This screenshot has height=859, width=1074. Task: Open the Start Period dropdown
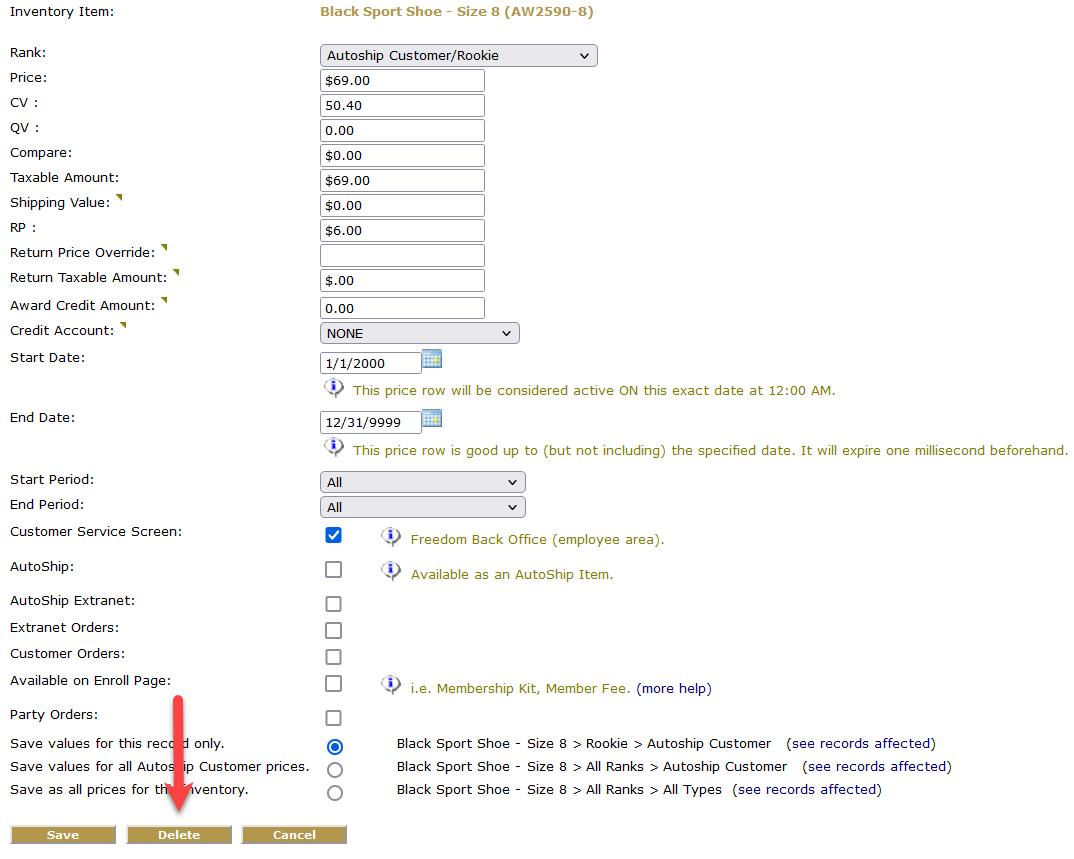point(422,483)
